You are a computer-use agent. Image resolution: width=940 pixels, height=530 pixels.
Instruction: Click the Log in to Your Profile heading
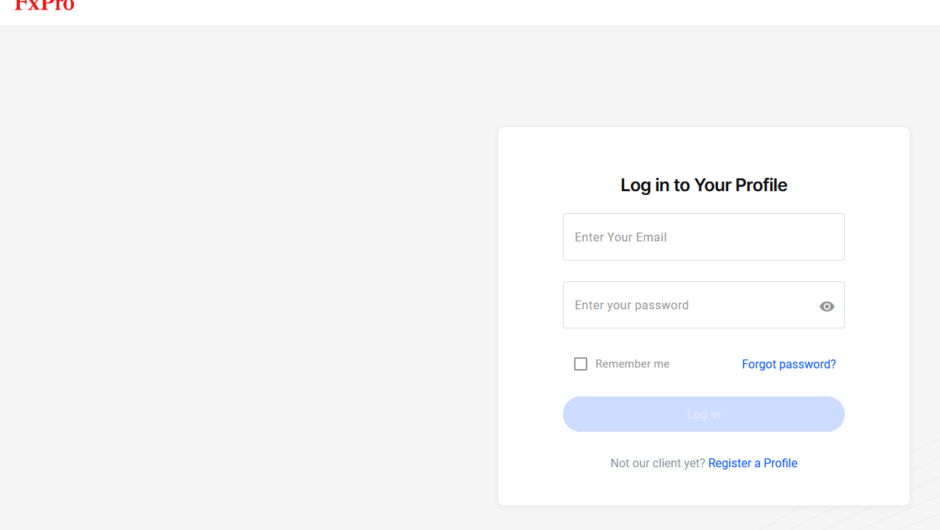703,185
